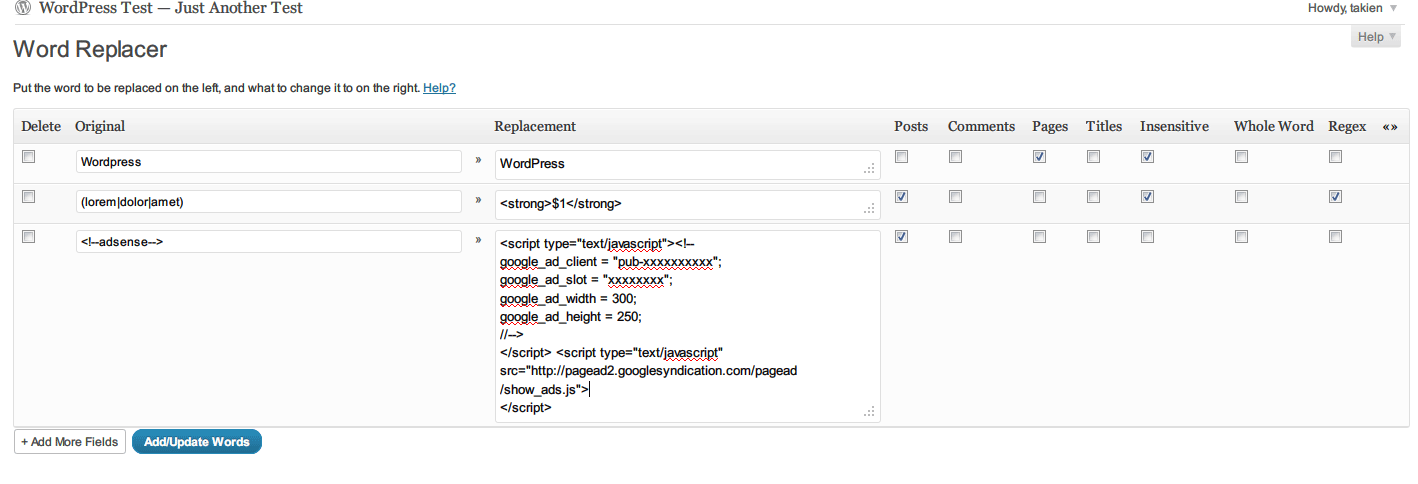Click resize handle of WordPress replacement box
1418x484 pixels.
click(x=869, y=169)
